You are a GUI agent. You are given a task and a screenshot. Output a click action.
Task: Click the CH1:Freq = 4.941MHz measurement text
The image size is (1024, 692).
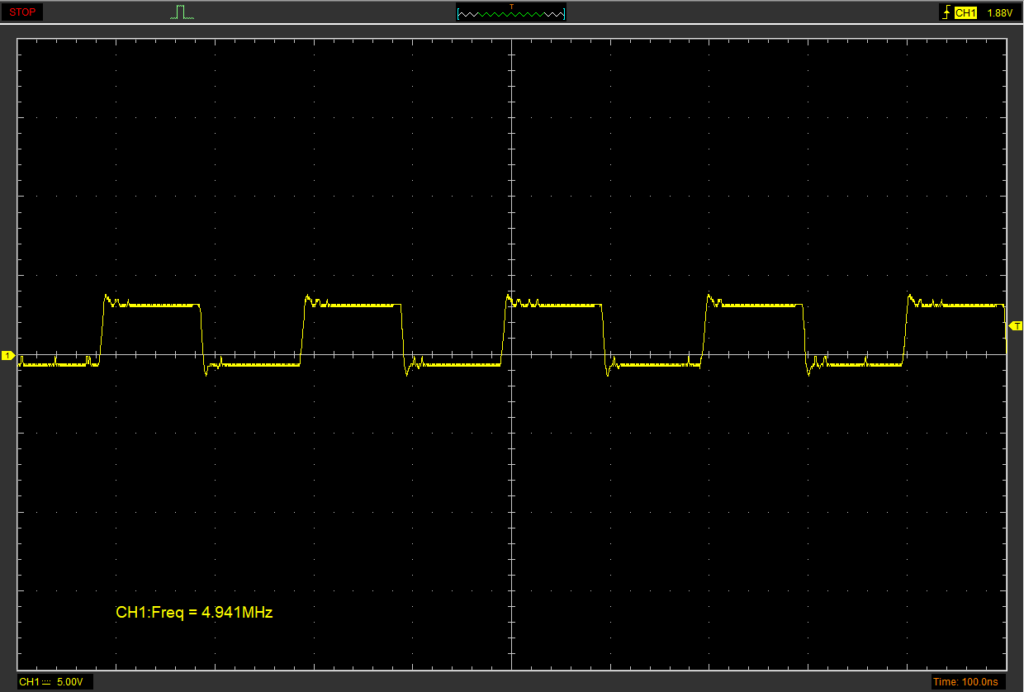(x=194, y=612)
